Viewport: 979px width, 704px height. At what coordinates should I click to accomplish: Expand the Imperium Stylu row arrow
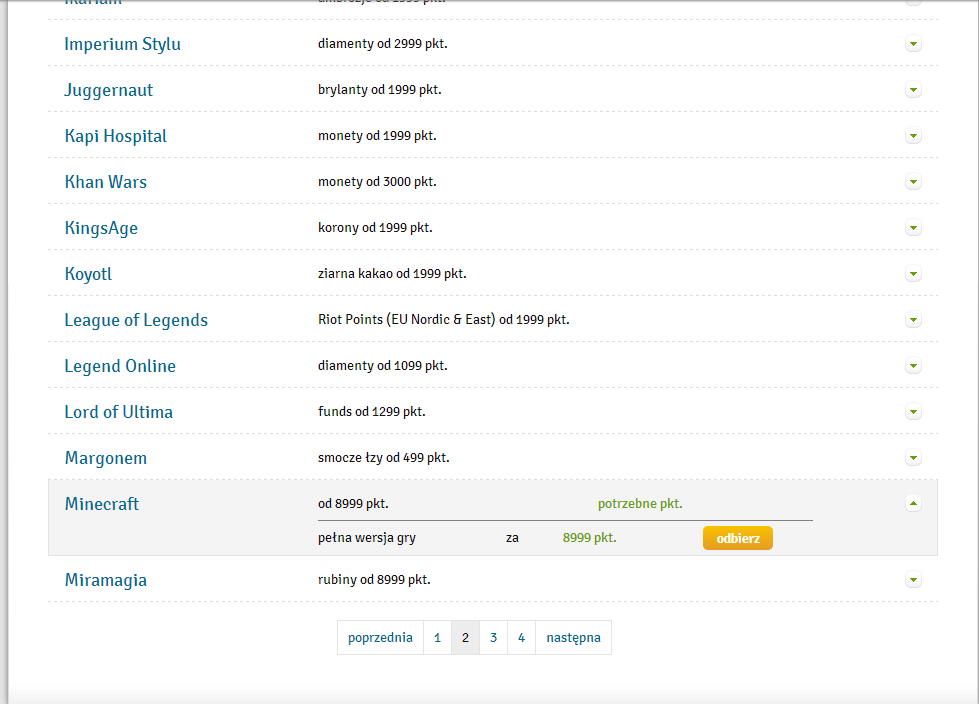click(x=913, y=44)
